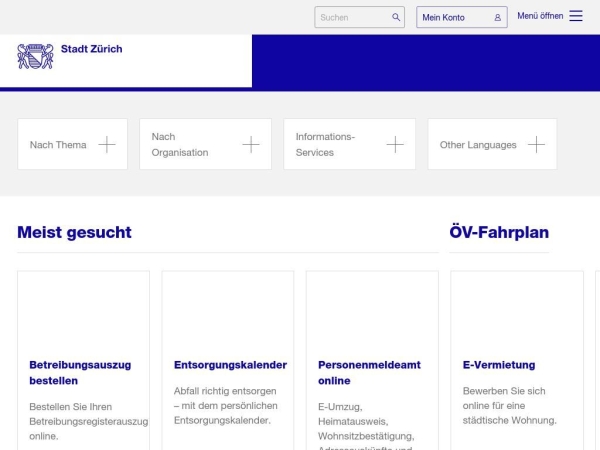Open the E-Vermietung card
600x450 pixels.
tap(499, 365)
